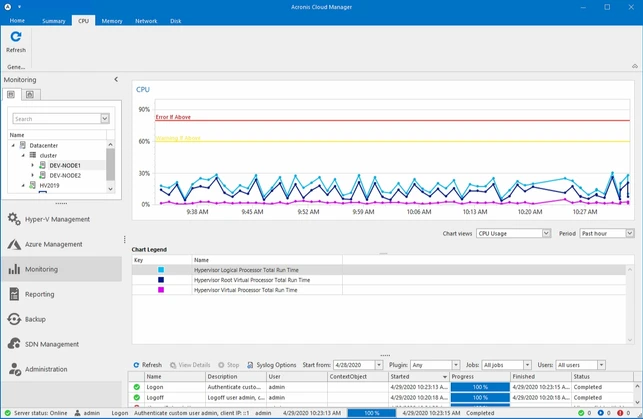This screenshot has height=419, width=643.
Task: Open the Plugin Any dropdown
Action: pos(456,365)
